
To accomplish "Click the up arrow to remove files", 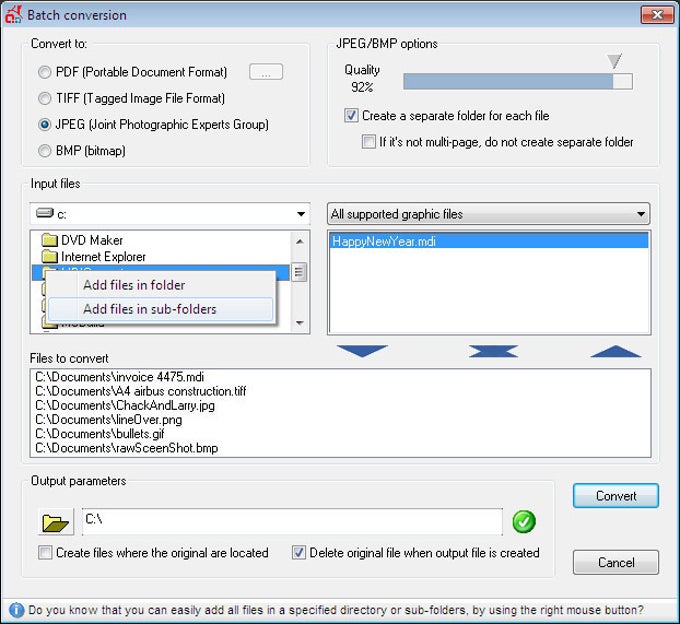I will pos(615,351).
